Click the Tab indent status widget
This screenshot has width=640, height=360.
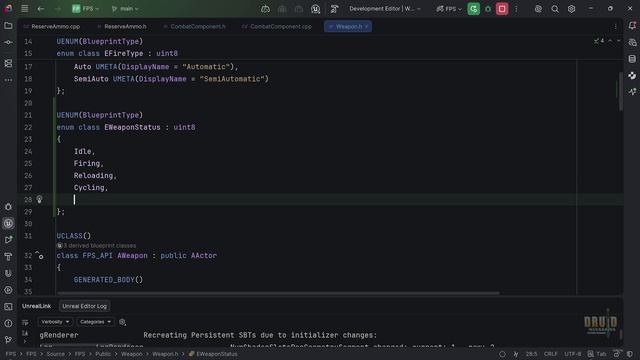[597, 354]
